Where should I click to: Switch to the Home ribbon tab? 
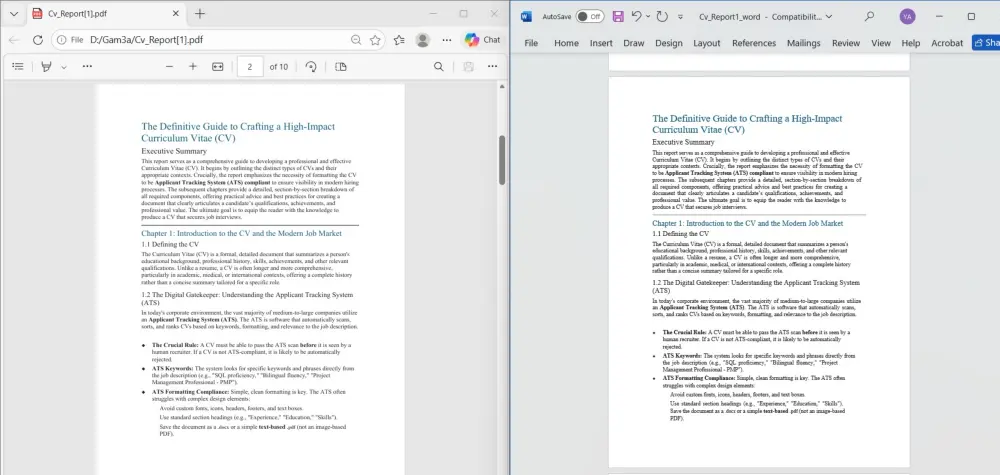[566, 43]
